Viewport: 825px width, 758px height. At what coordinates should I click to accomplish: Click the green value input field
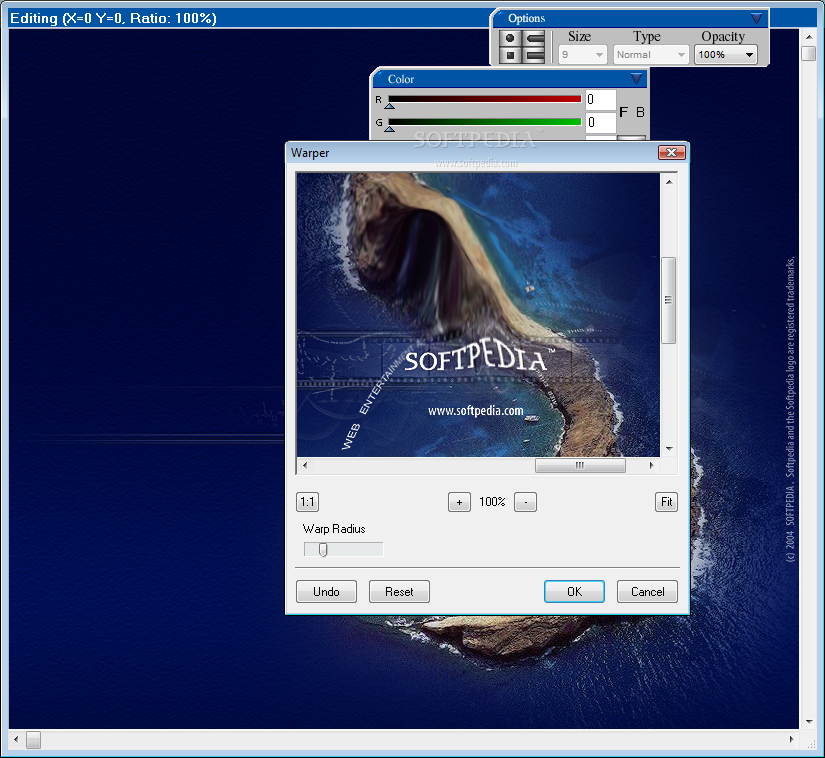pyautogui.click(x=600, y=123)
